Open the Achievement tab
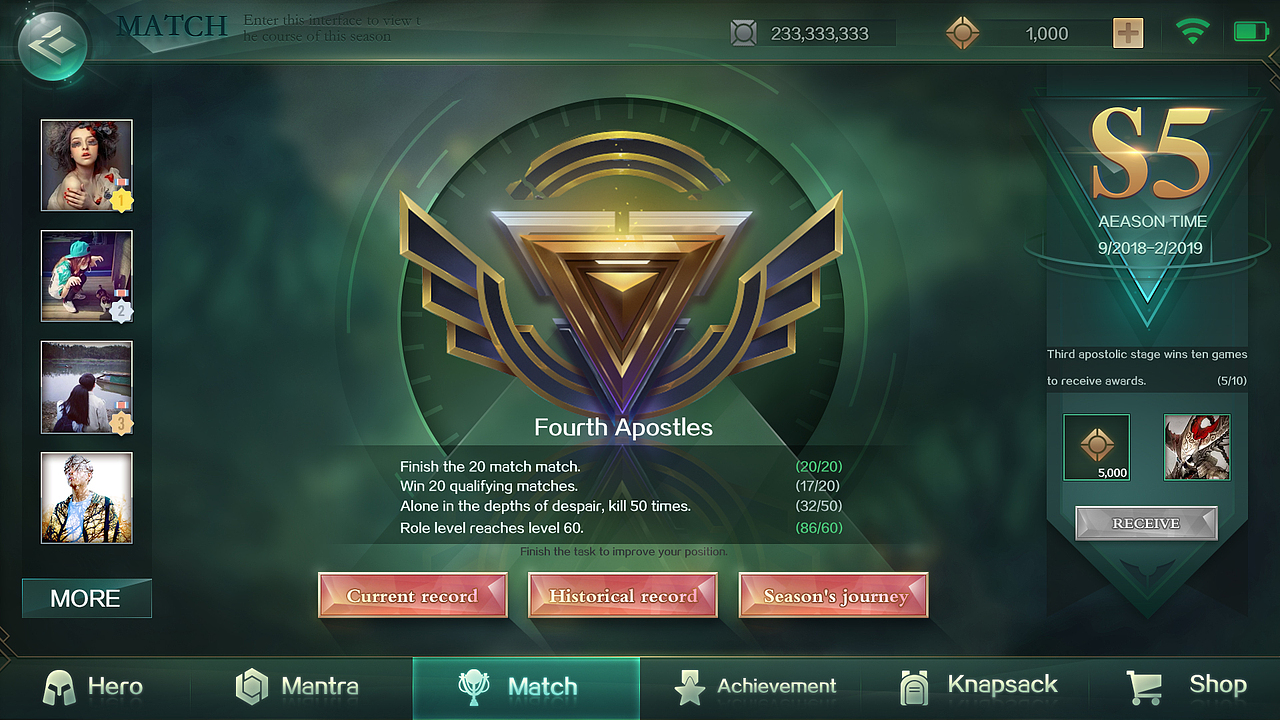Image resolution: width=1280 pixels, height=720 pixels. pos(755,687)
